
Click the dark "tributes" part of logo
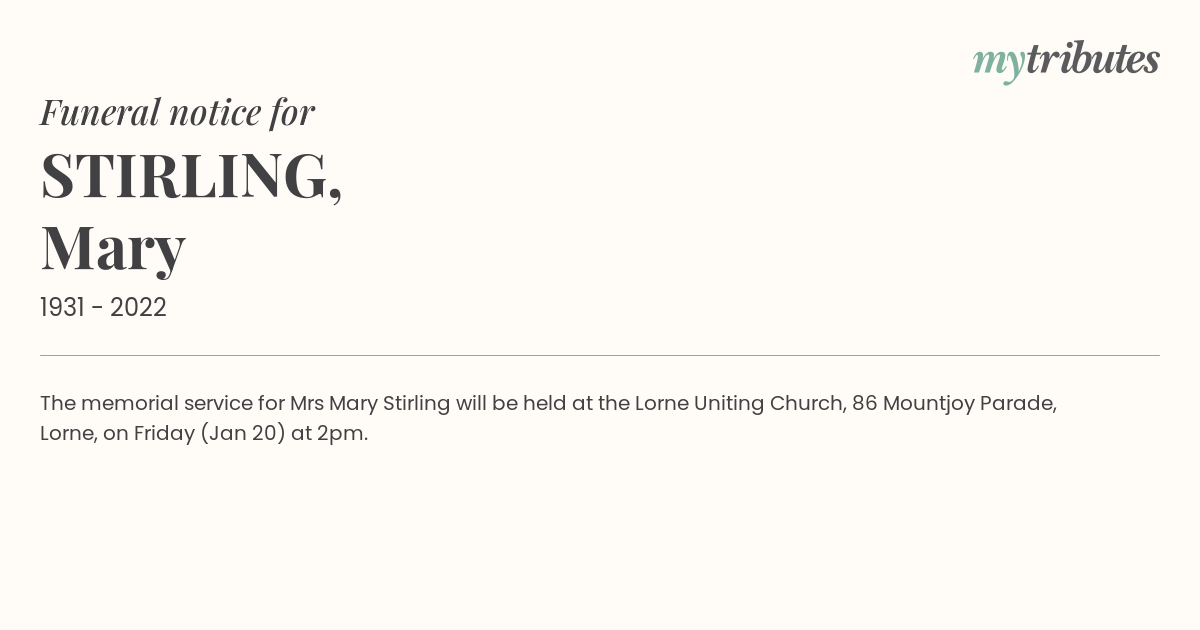(x=1093, y=58)
